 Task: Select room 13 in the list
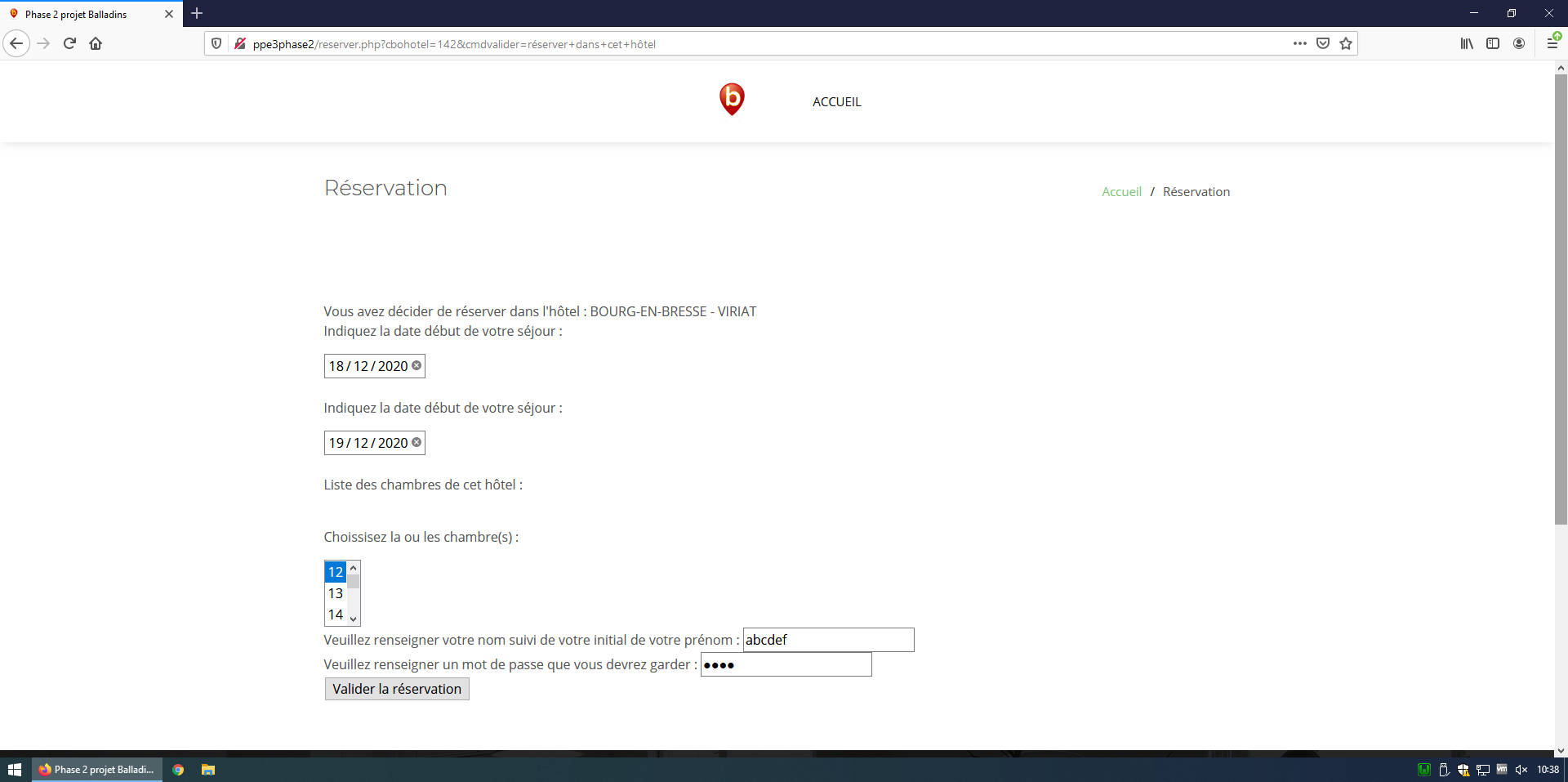(x=336, y=593)
